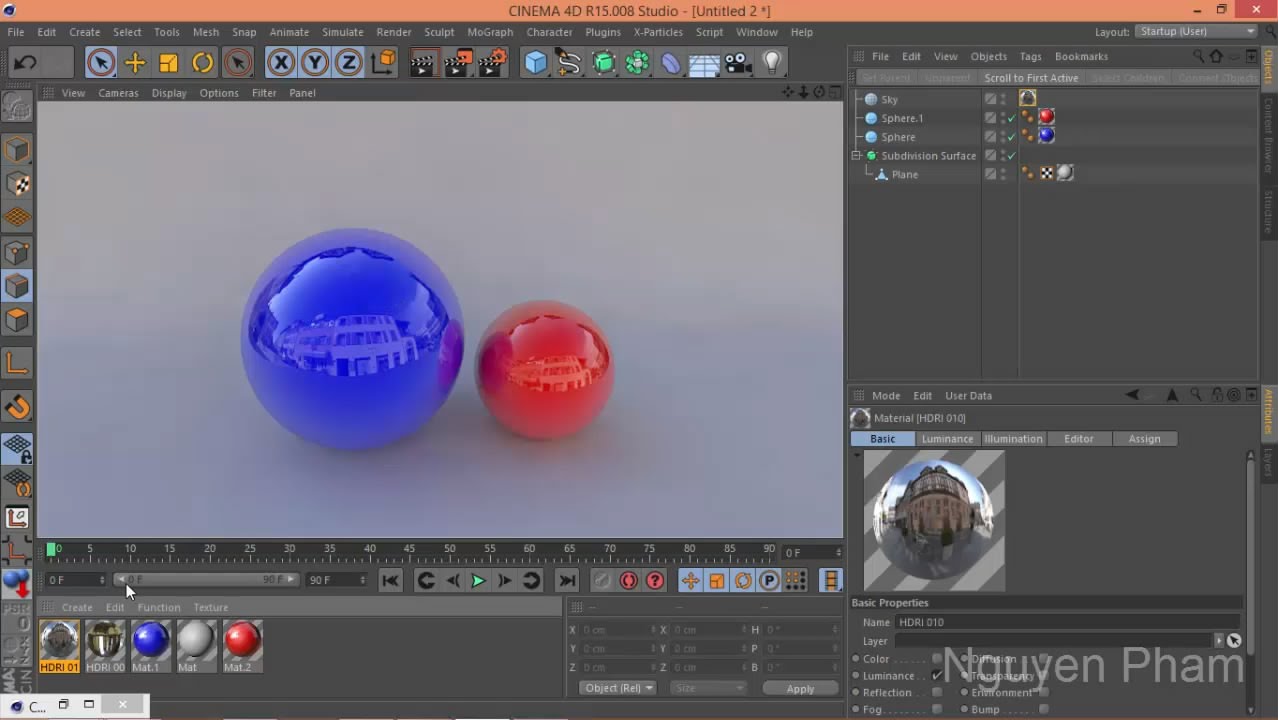Open layer picker arrow button

pos(1219,641)
